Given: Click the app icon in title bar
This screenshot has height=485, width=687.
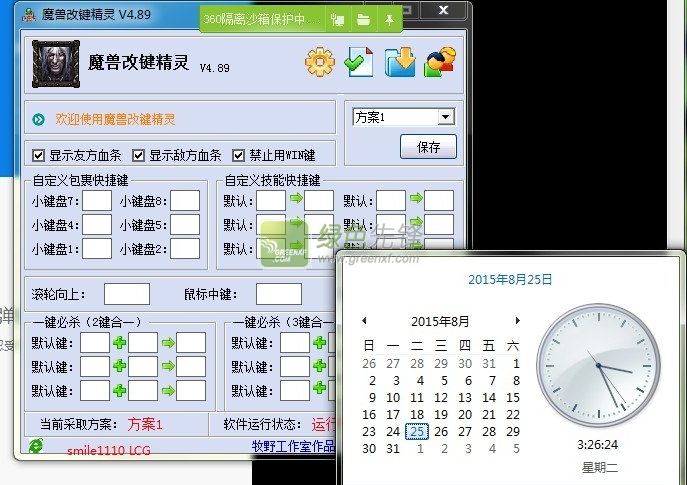Looking at the screenshot, I should 29,15.
